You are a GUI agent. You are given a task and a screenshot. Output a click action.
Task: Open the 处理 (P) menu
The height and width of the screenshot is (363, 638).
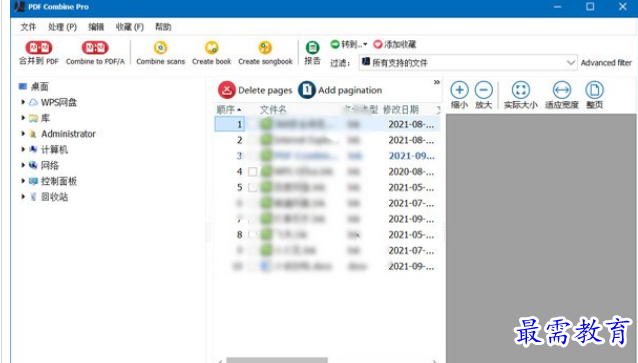click(x=62, y=27)
